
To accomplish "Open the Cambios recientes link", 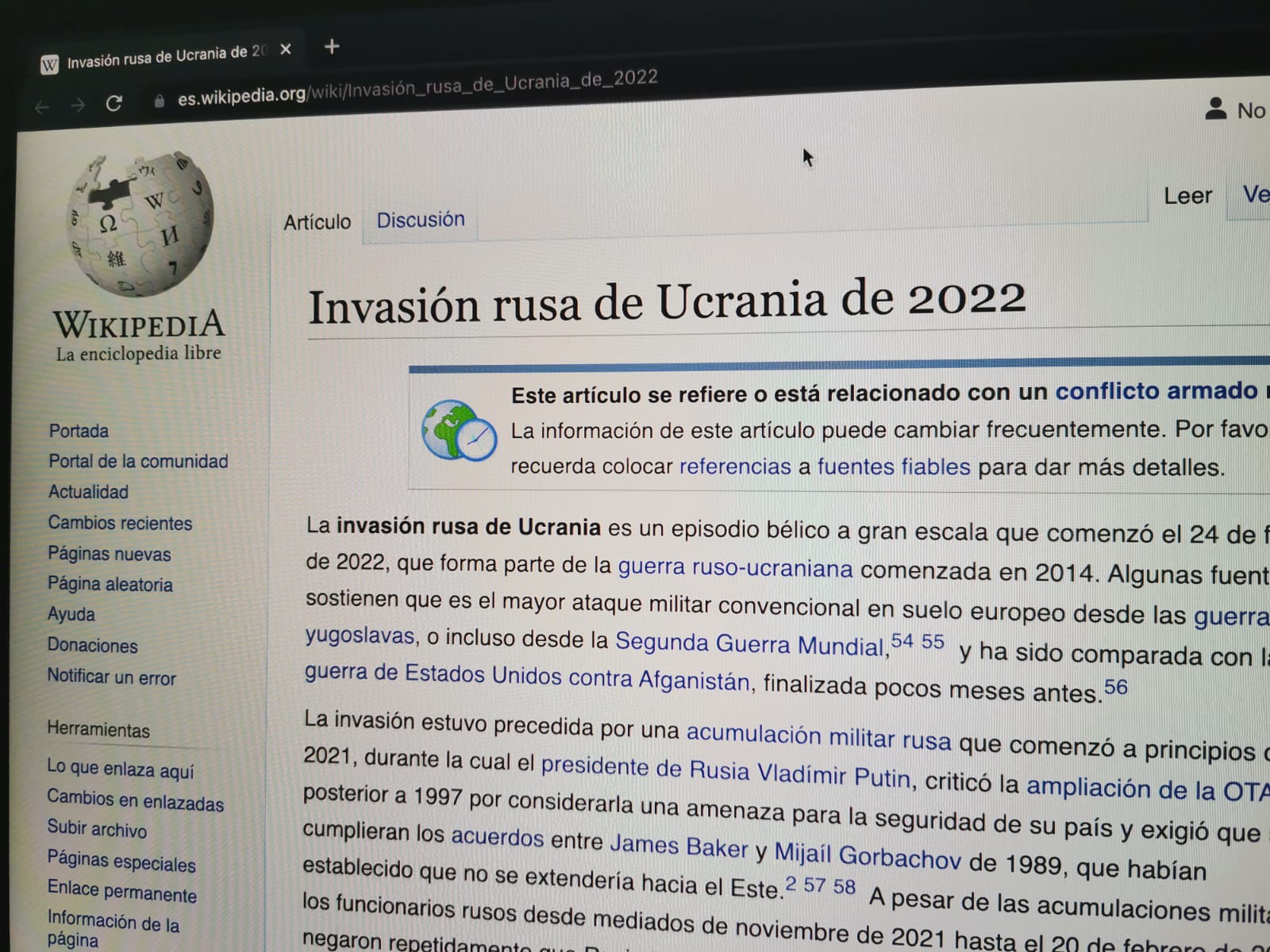I will 120,523.
